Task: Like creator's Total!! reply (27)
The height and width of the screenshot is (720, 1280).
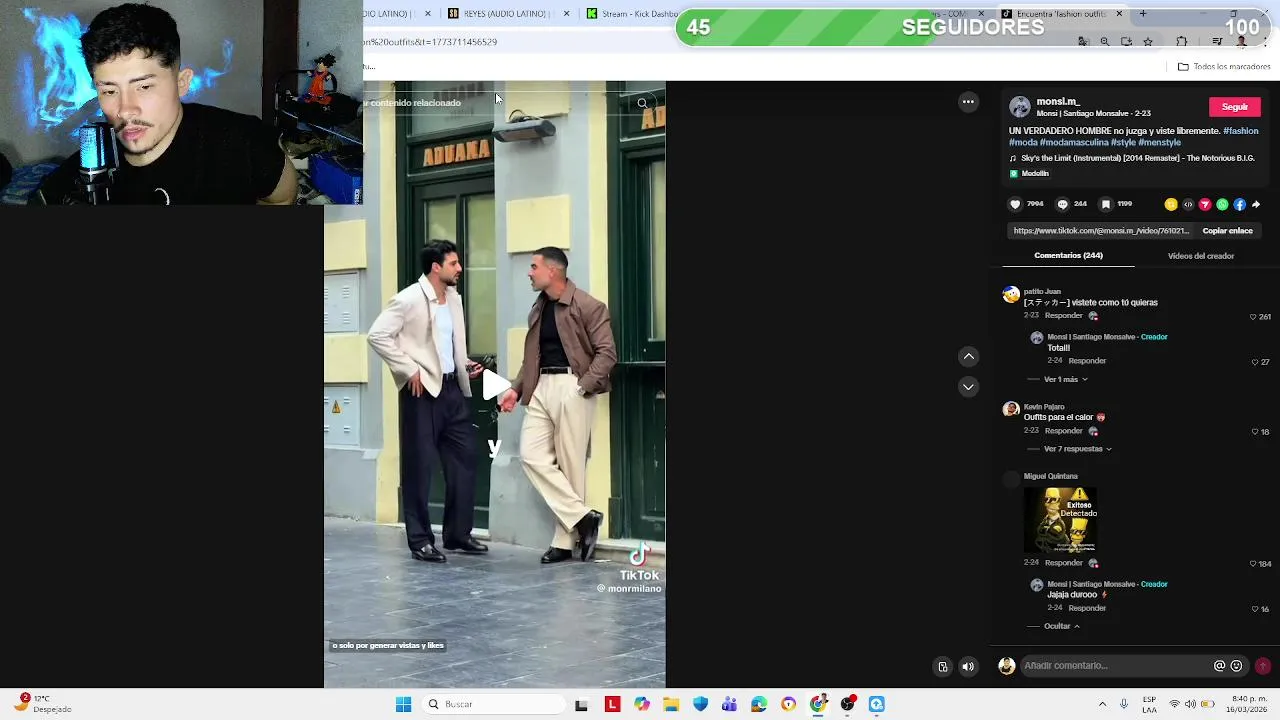Action: (1260, 362)
